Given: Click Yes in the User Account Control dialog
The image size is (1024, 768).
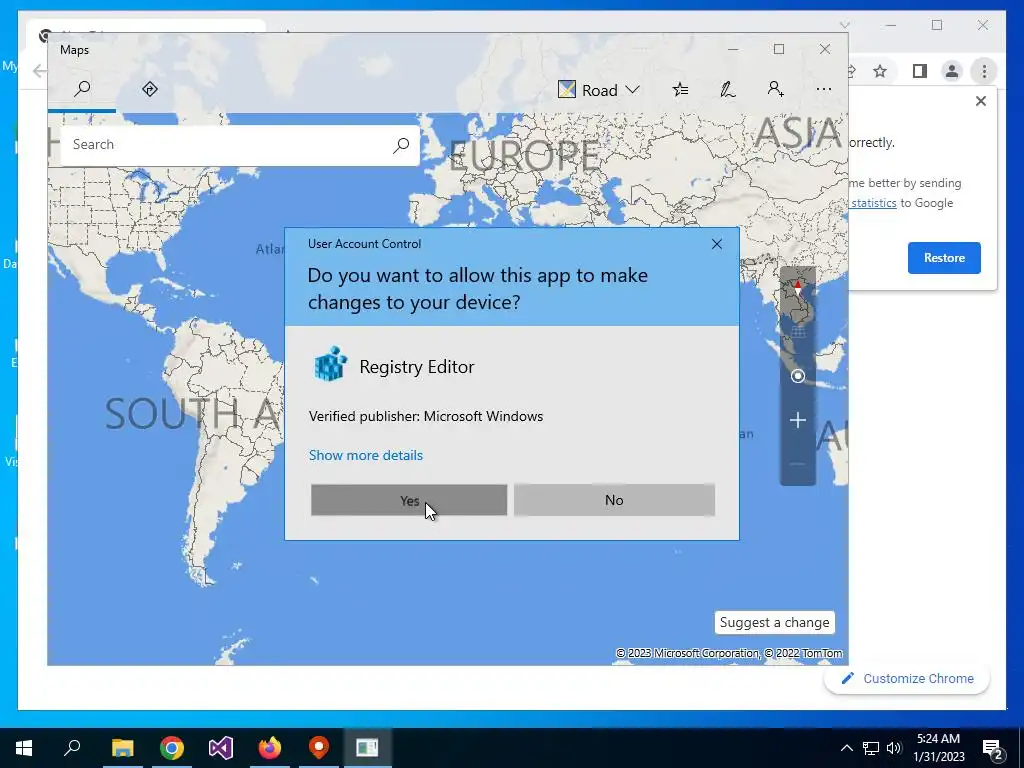Looking at the screenshot, I should tap(409, 500).
